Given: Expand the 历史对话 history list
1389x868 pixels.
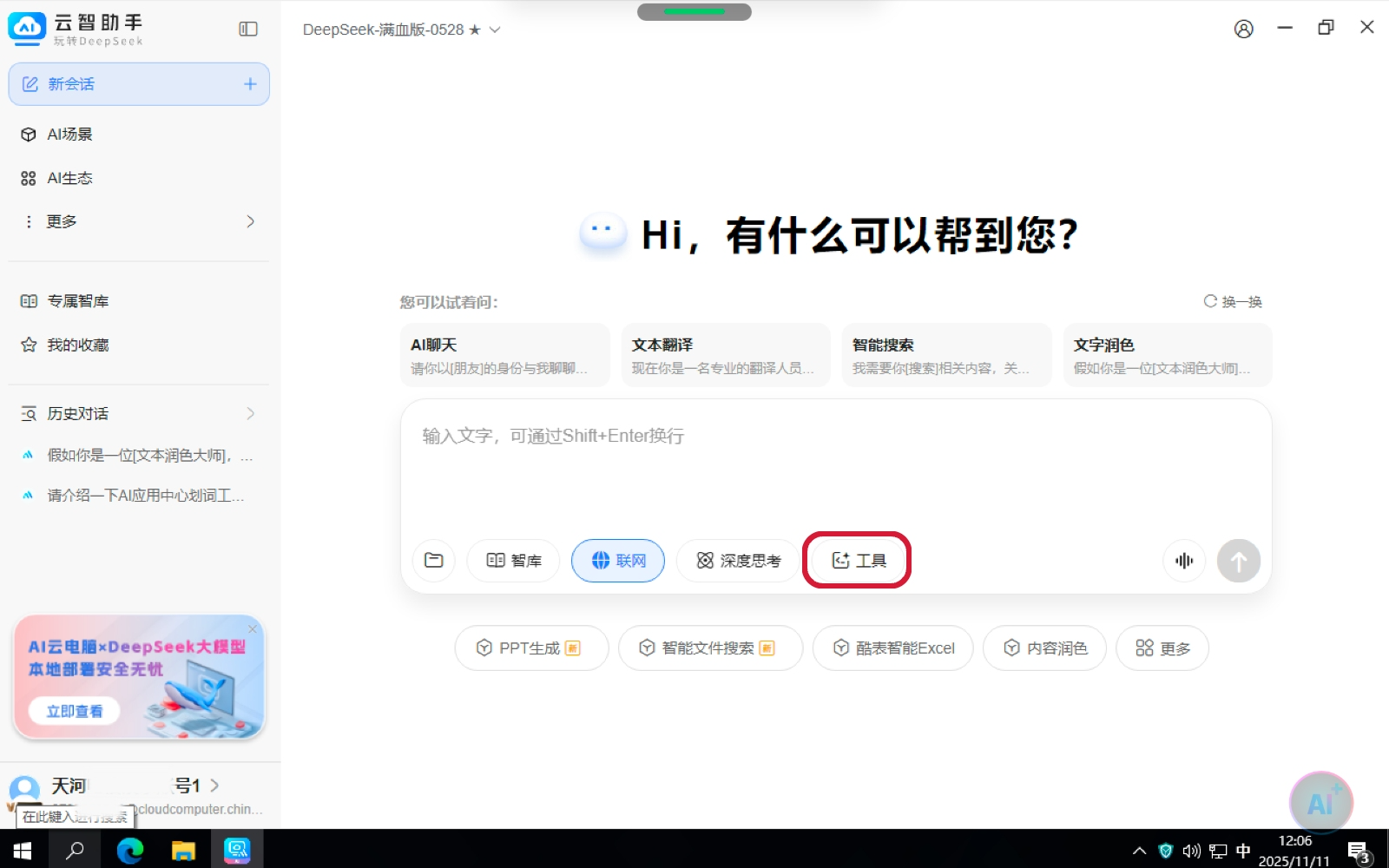Looking at the screenshot, I should (x=139, y=414).
